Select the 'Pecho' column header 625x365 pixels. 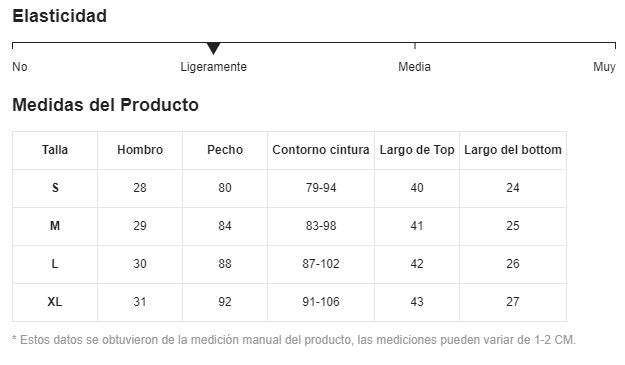225,150
